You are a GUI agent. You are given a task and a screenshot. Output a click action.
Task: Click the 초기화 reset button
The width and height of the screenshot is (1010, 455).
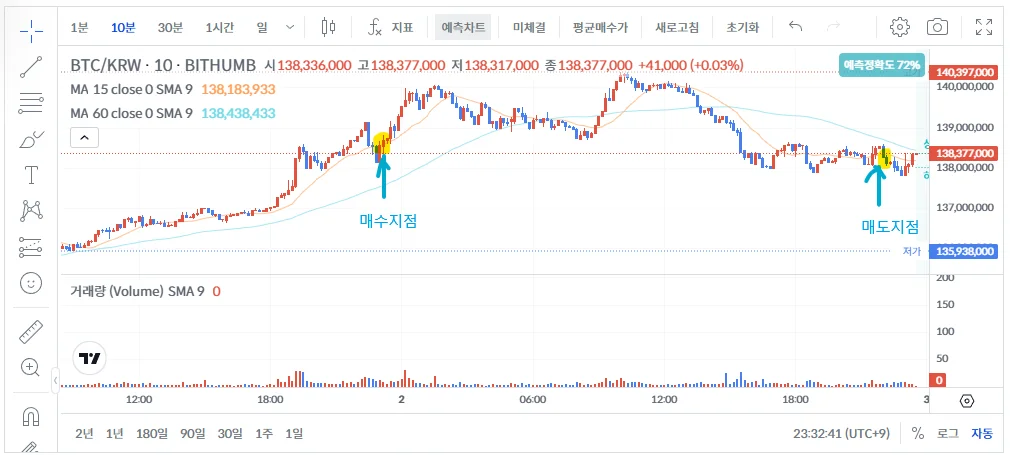coord(743,27)
